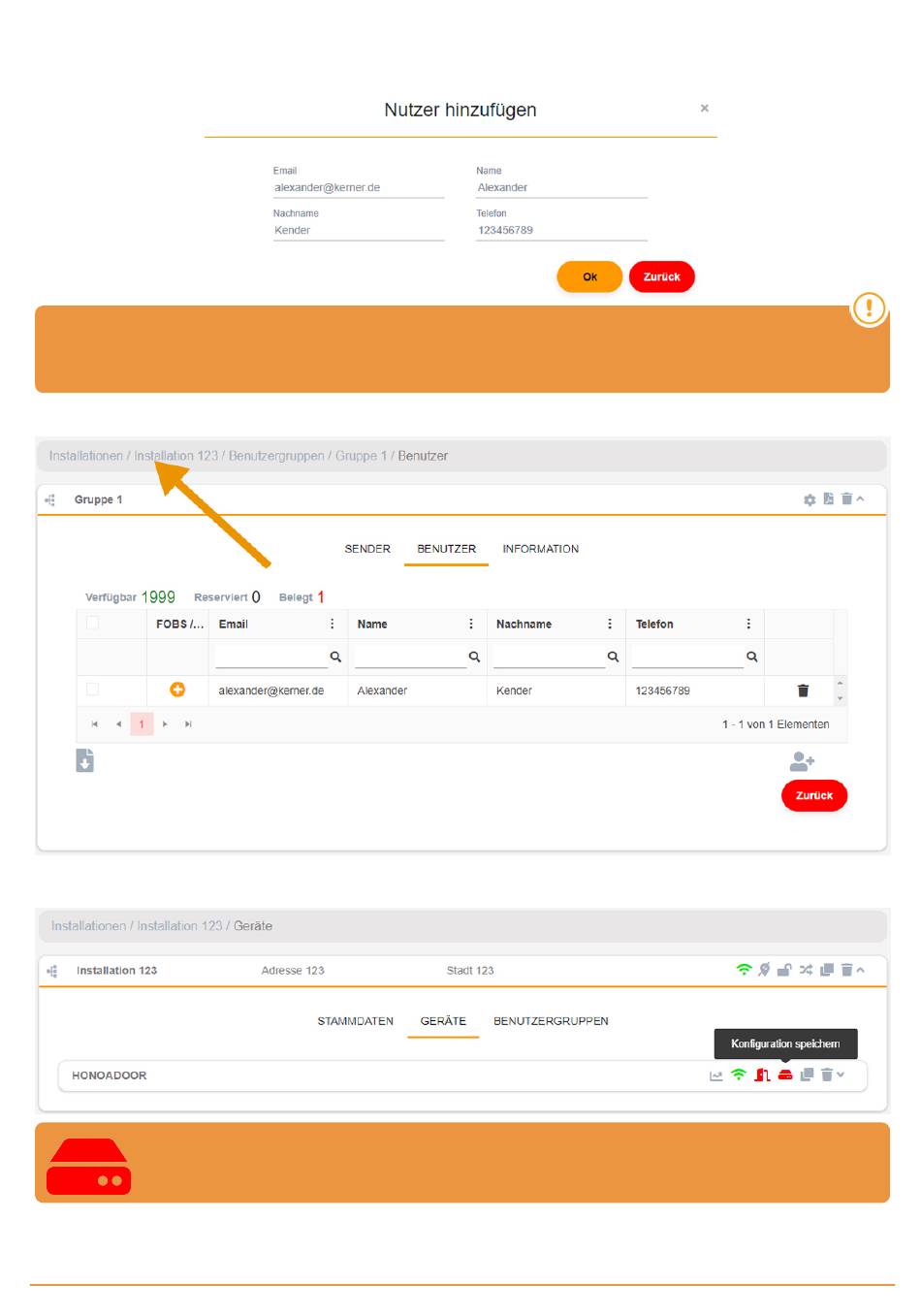Click the tree icon beside Installation 123
Viewport: 921px width, 1316px height.
pos(52,971)
